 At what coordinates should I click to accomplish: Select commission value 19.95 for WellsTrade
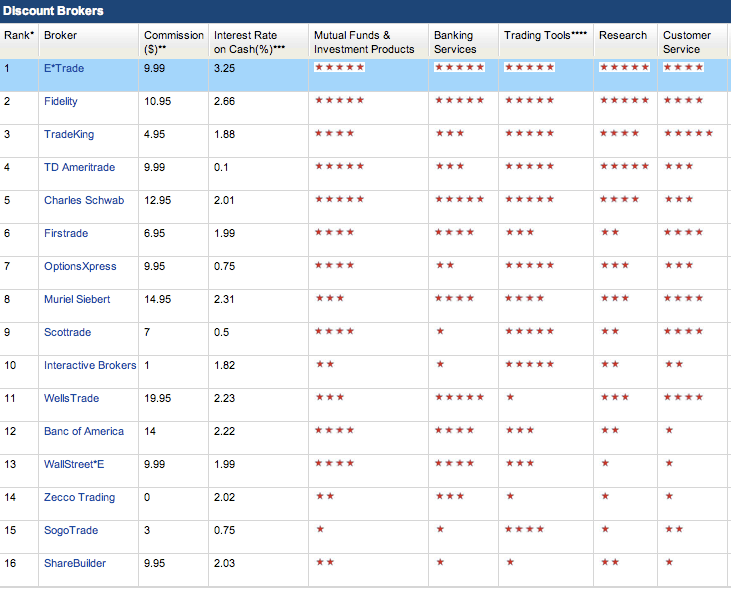[158, 399]
